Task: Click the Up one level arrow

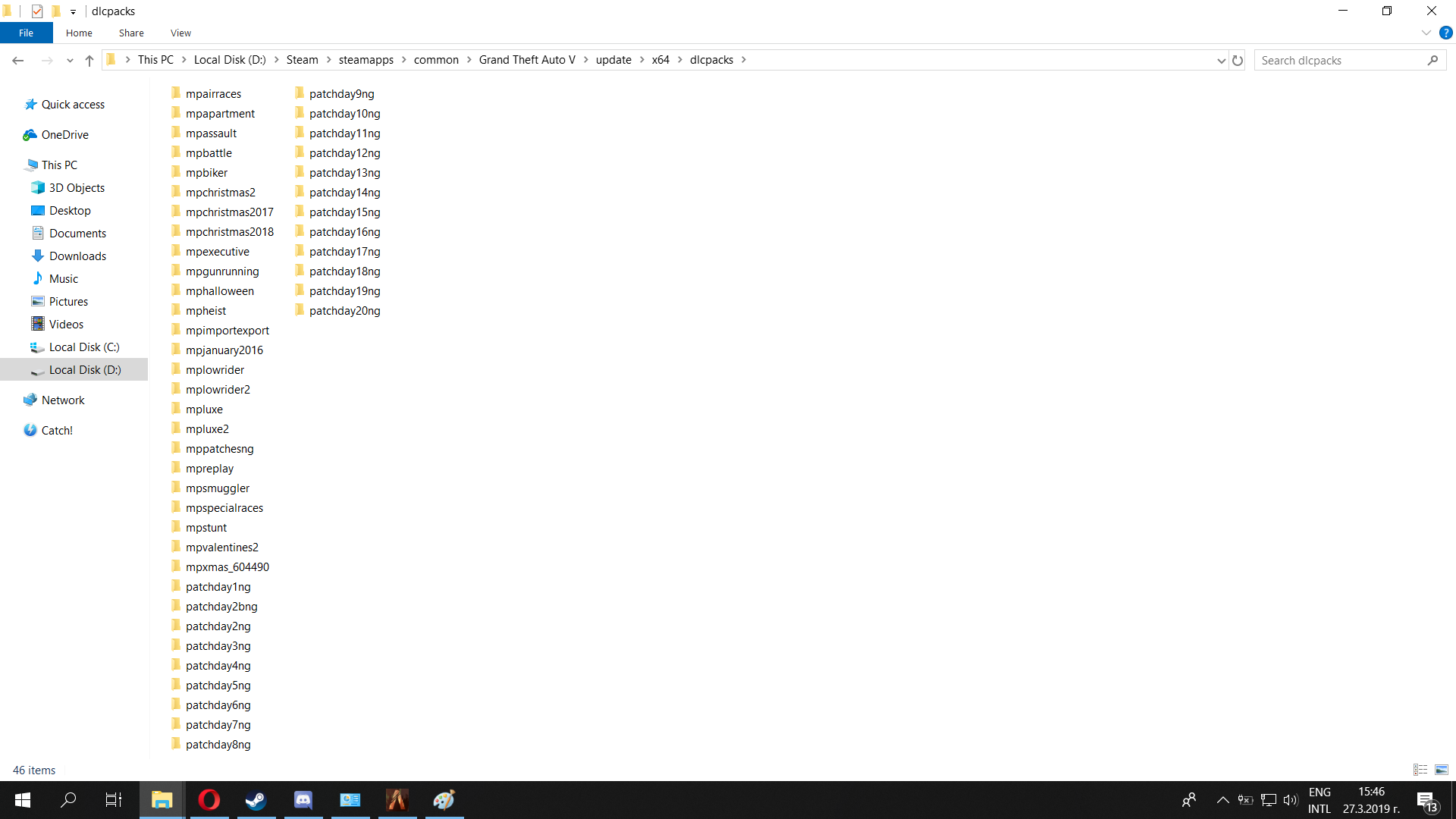Action: pyautogui.click(x=89, y=61)
